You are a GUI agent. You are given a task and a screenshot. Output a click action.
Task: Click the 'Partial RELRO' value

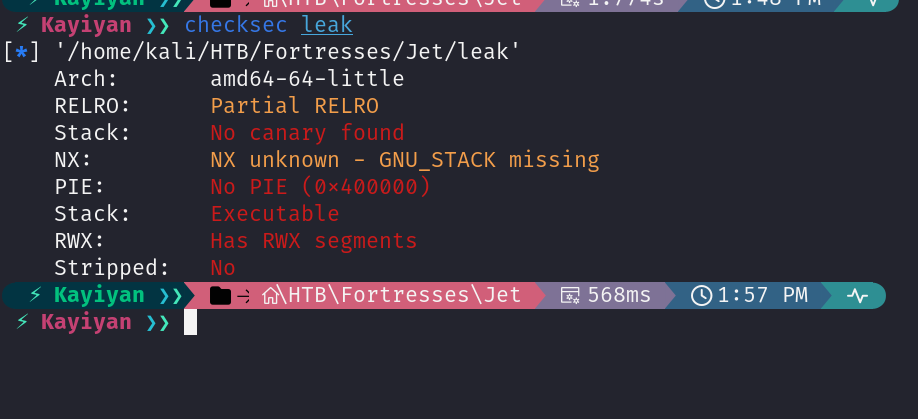coord(294,106)
